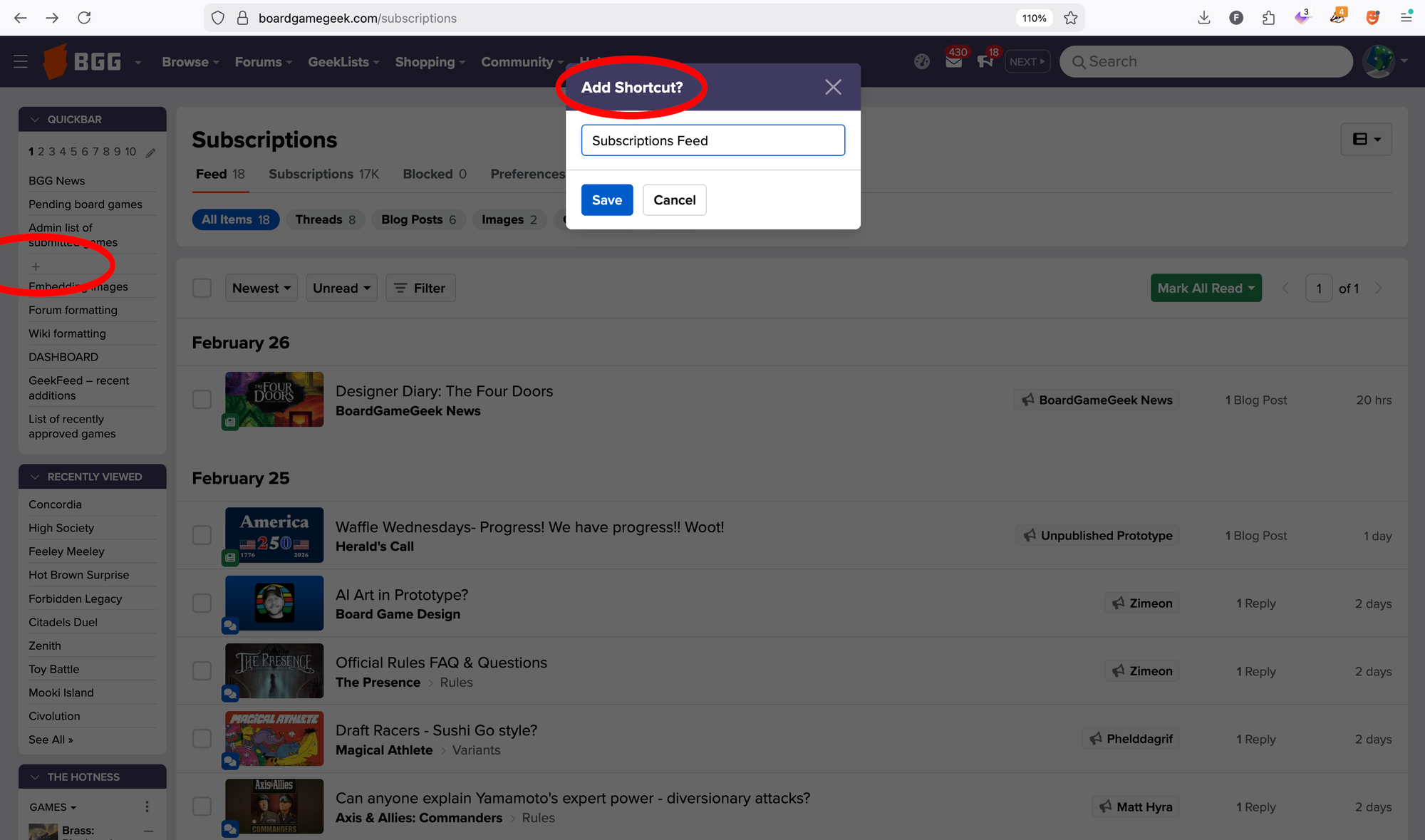Open your user avatar profile menu
The height and width of the screenshot is (840, 1425).
[x=1378, y=61]
